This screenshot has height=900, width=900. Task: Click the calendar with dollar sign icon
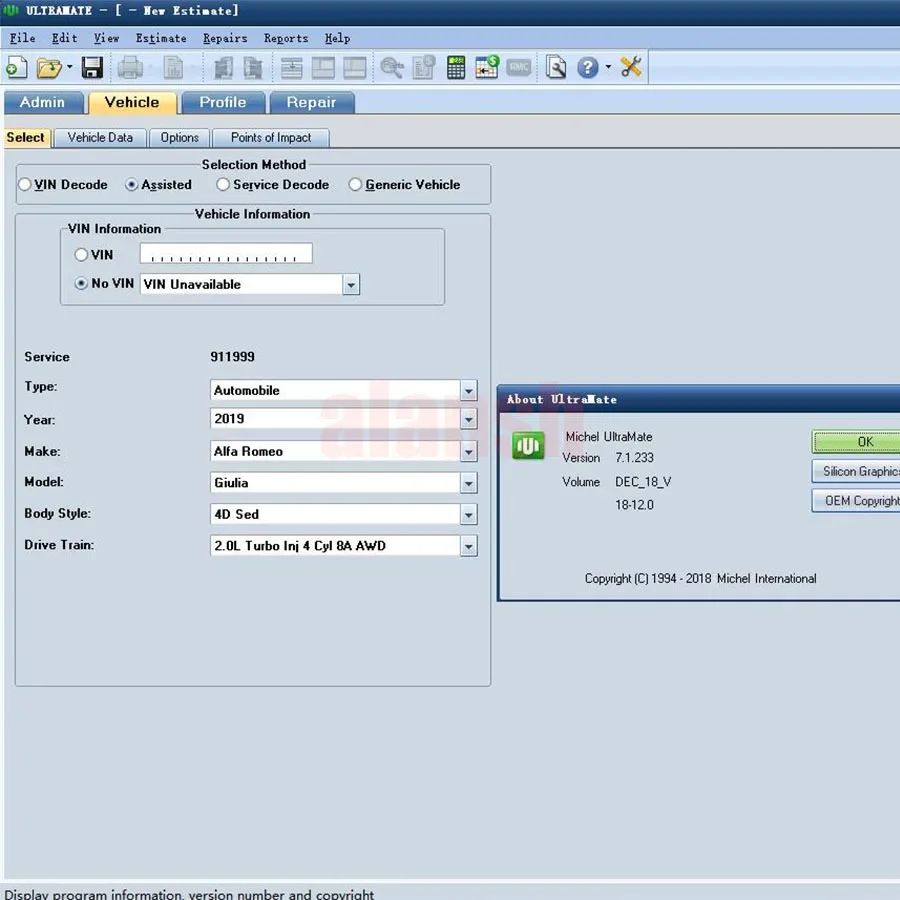click(x=487, y=67)
